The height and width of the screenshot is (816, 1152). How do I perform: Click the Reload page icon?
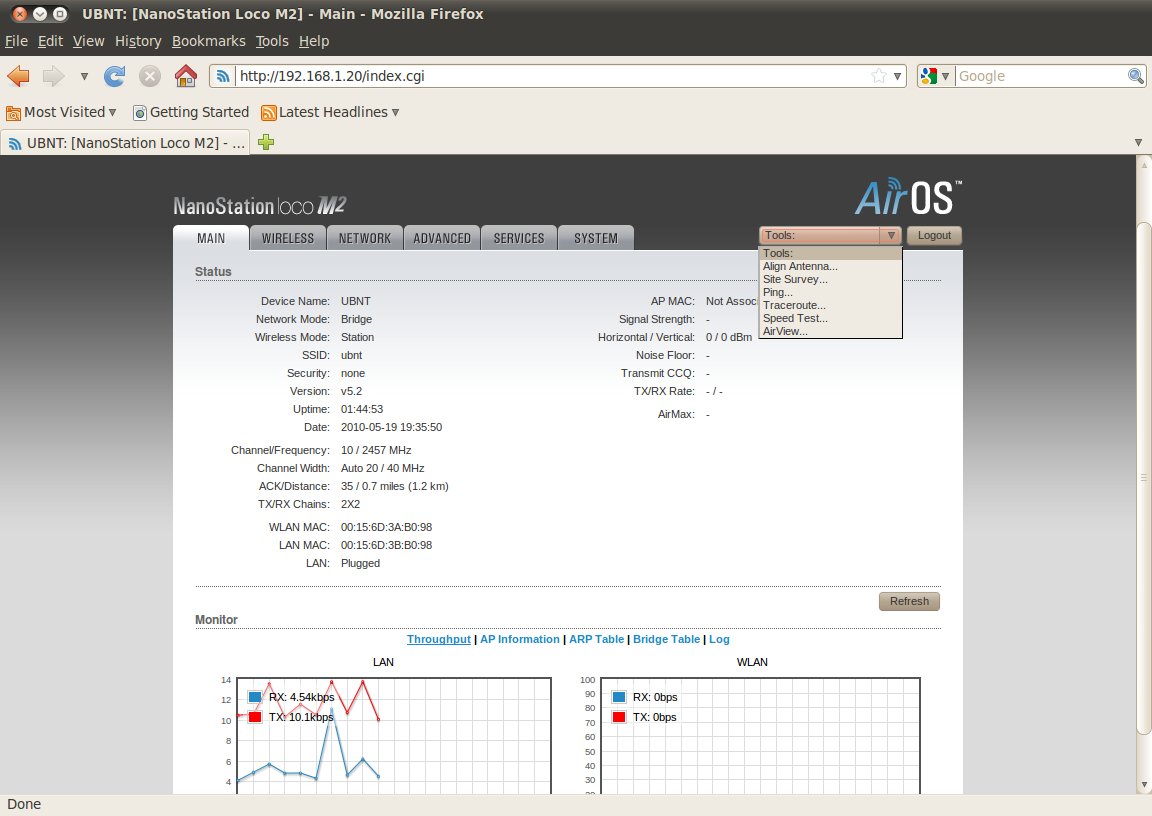(x=115, y=76)
